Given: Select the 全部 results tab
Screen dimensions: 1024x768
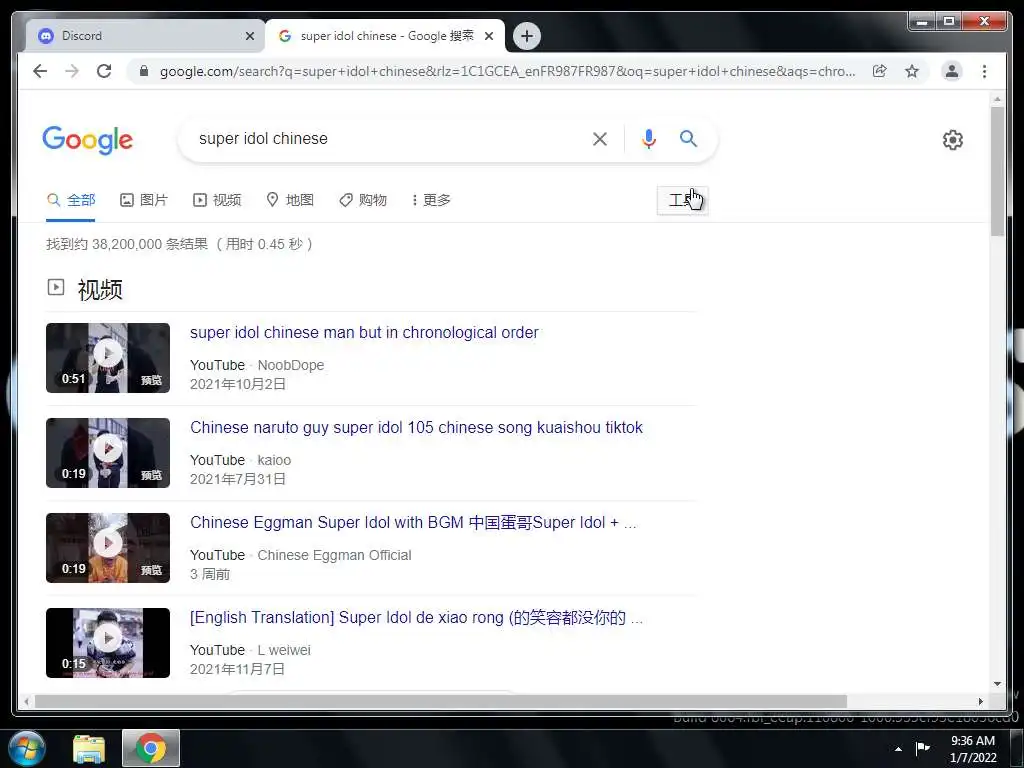Looking at the screenshot, I should [71, 200].
